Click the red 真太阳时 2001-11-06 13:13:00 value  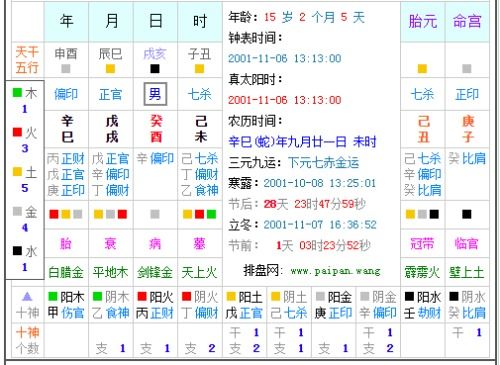tap(285, 100)
